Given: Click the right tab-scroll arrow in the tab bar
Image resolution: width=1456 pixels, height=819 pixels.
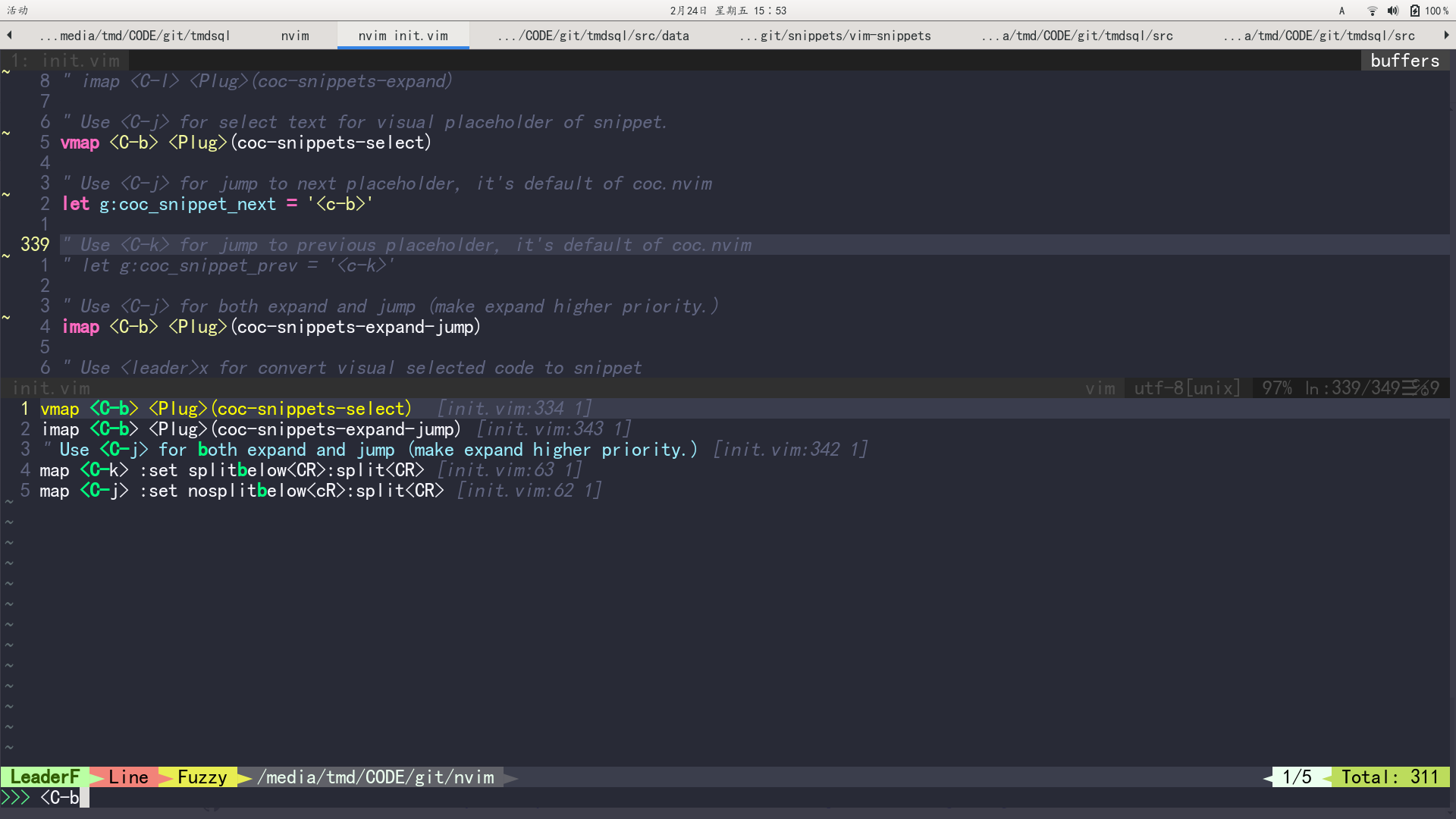Looking at the screenshot, I should [1447, 35].
